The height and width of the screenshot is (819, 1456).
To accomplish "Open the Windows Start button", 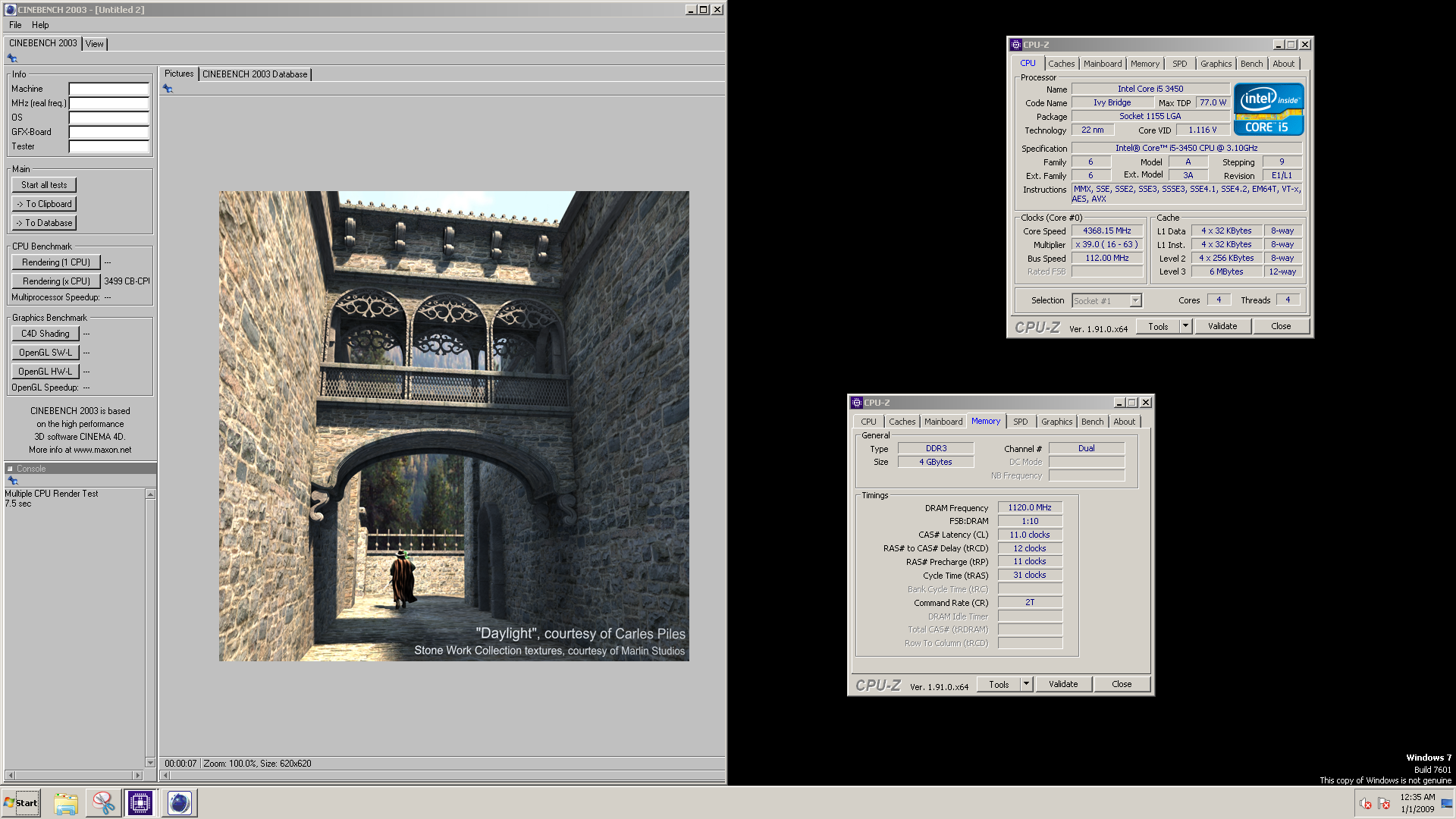I will 21,803.
